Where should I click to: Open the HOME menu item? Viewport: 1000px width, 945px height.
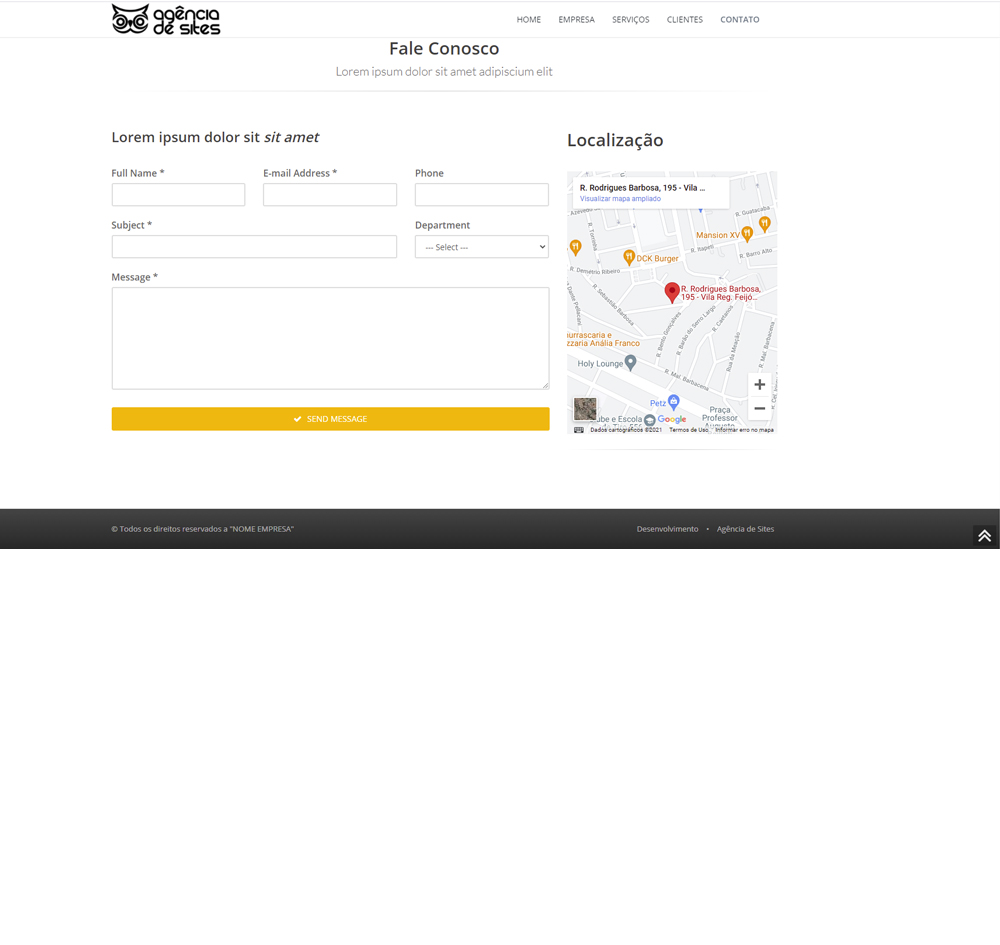528,20
